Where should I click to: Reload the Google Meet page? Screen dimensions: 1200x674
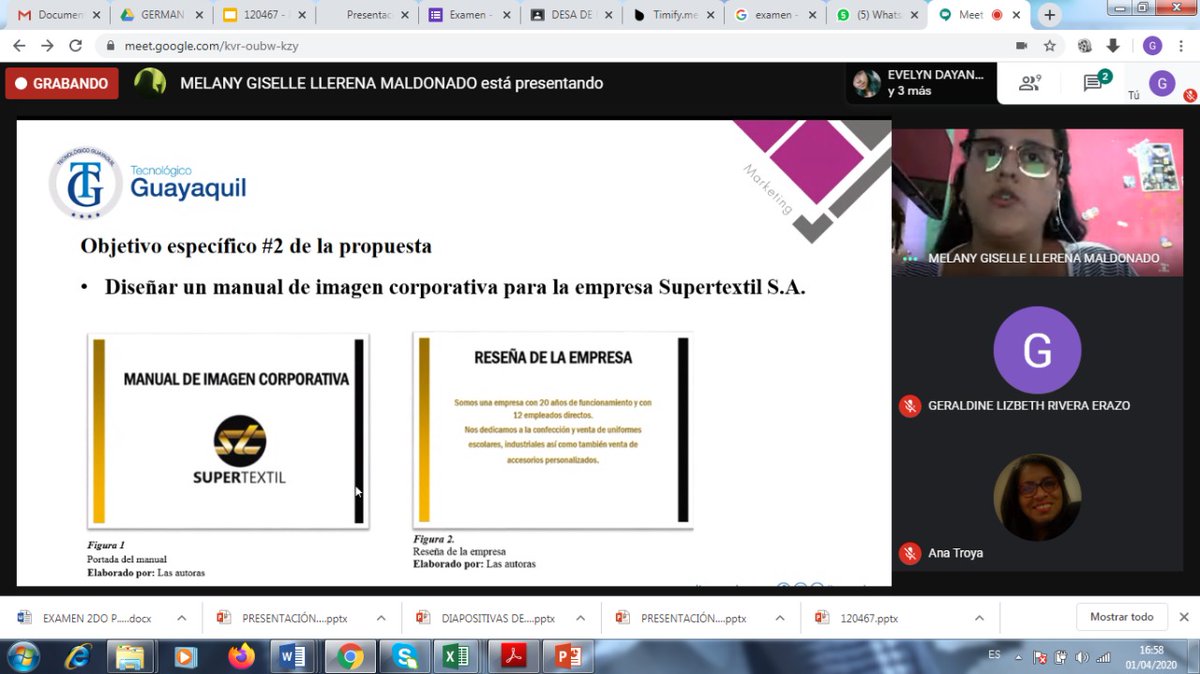(x=75, y=46)
